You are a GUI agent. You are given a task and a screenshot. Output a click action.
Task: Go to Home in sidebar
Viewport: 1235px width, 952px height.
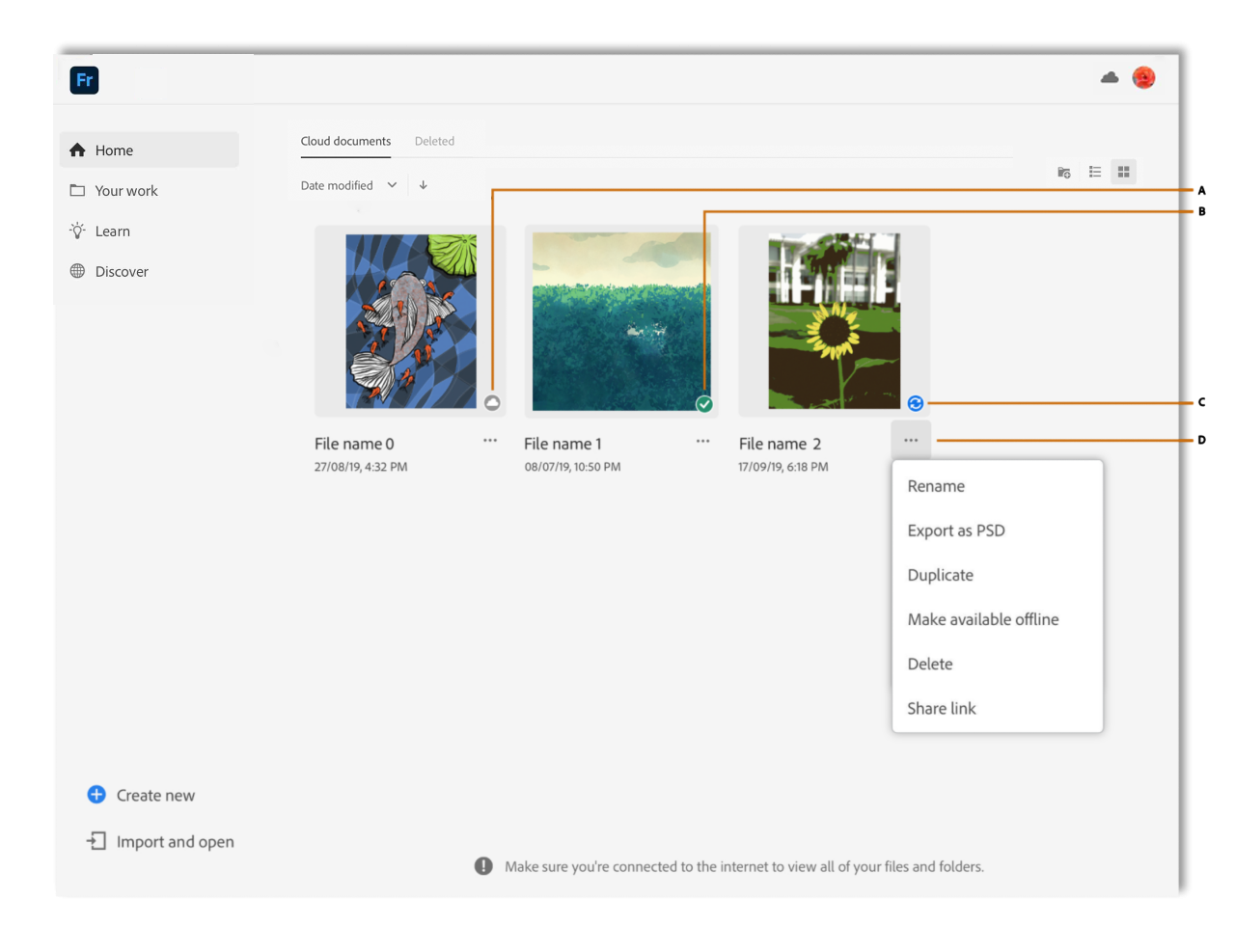click(150, 150)
